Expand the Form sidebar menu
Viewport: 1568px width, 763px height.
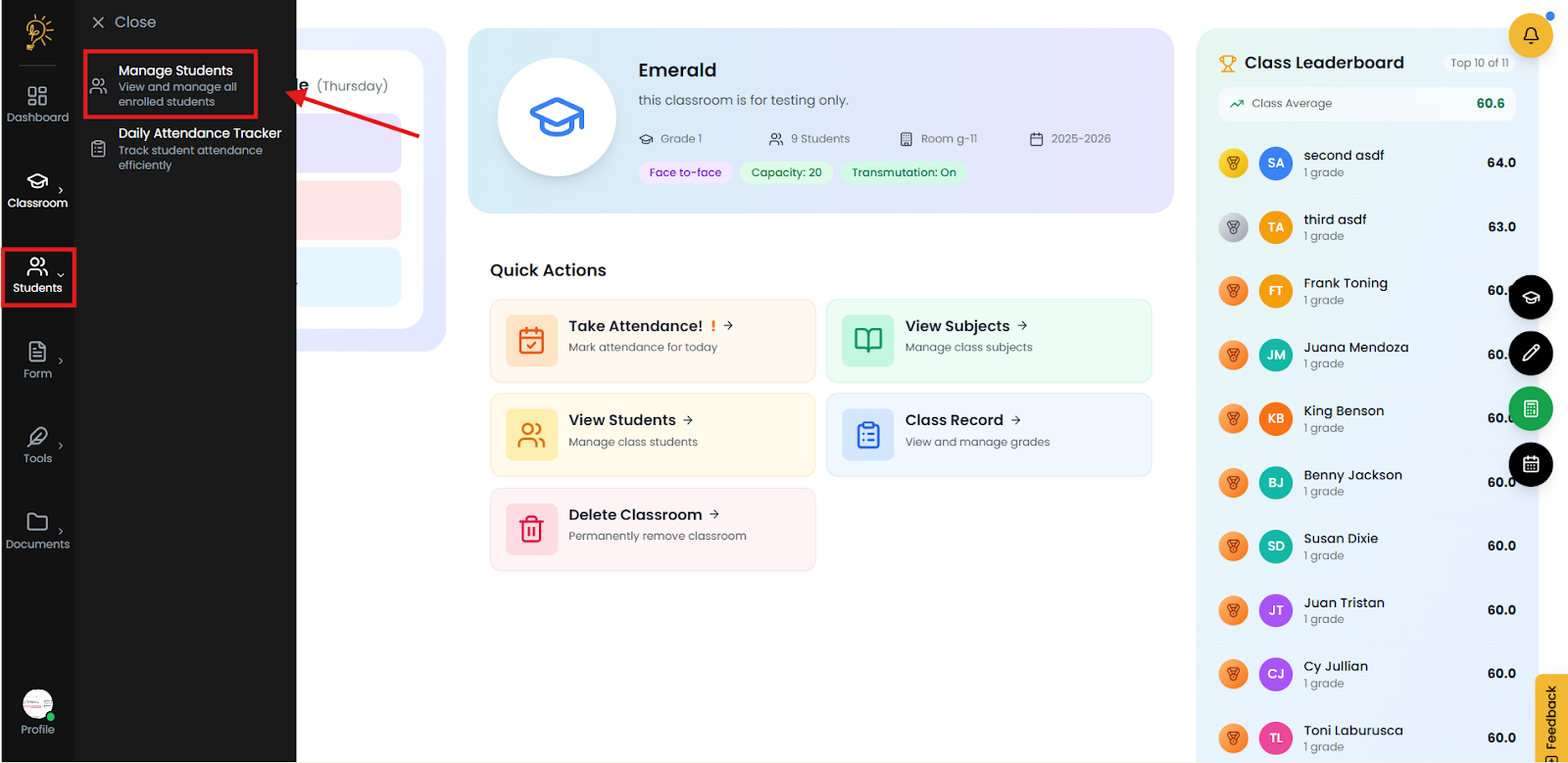click(x=37, y=359)
